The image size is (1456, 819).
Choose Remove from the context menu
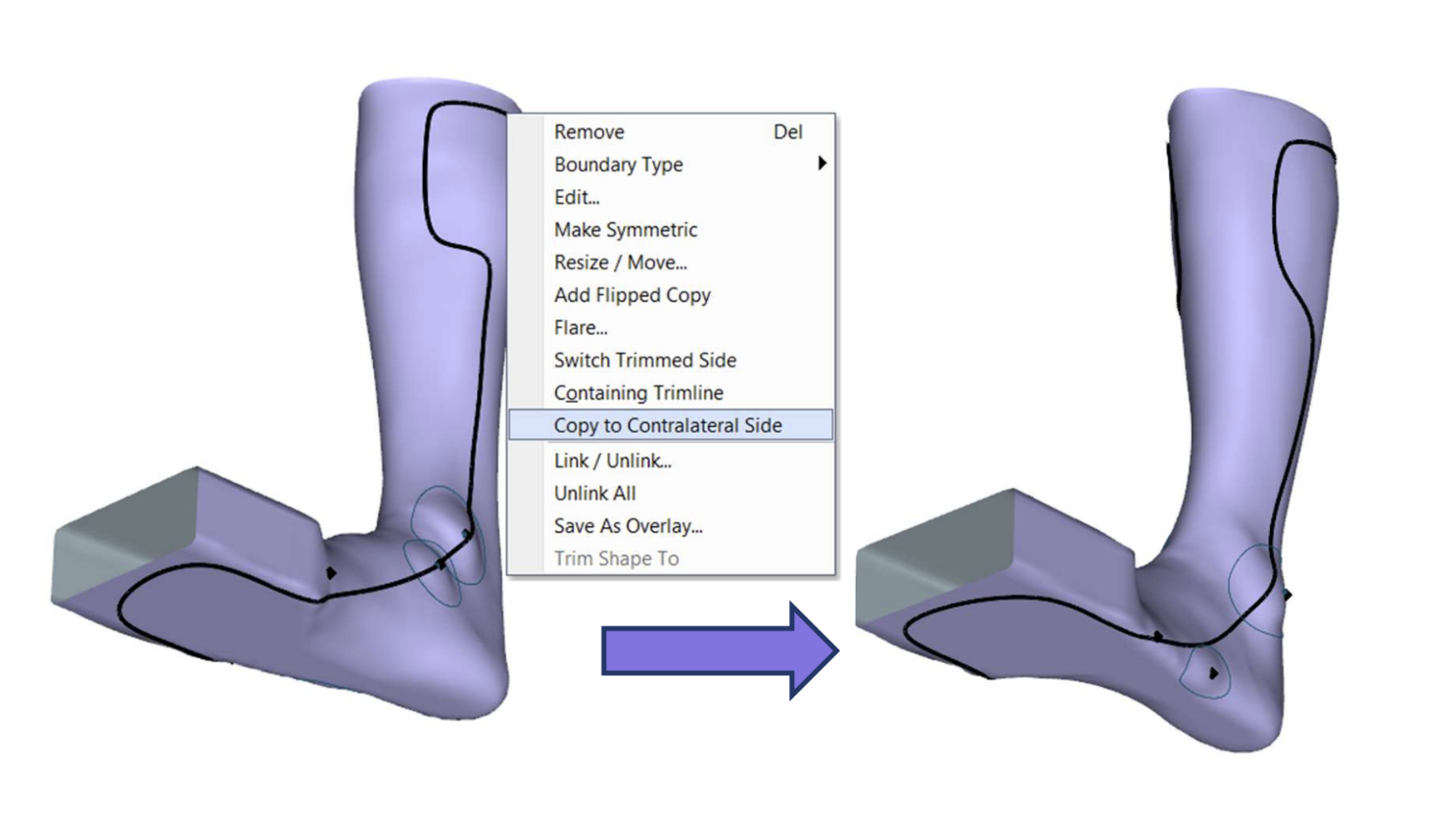pos(588,132)
